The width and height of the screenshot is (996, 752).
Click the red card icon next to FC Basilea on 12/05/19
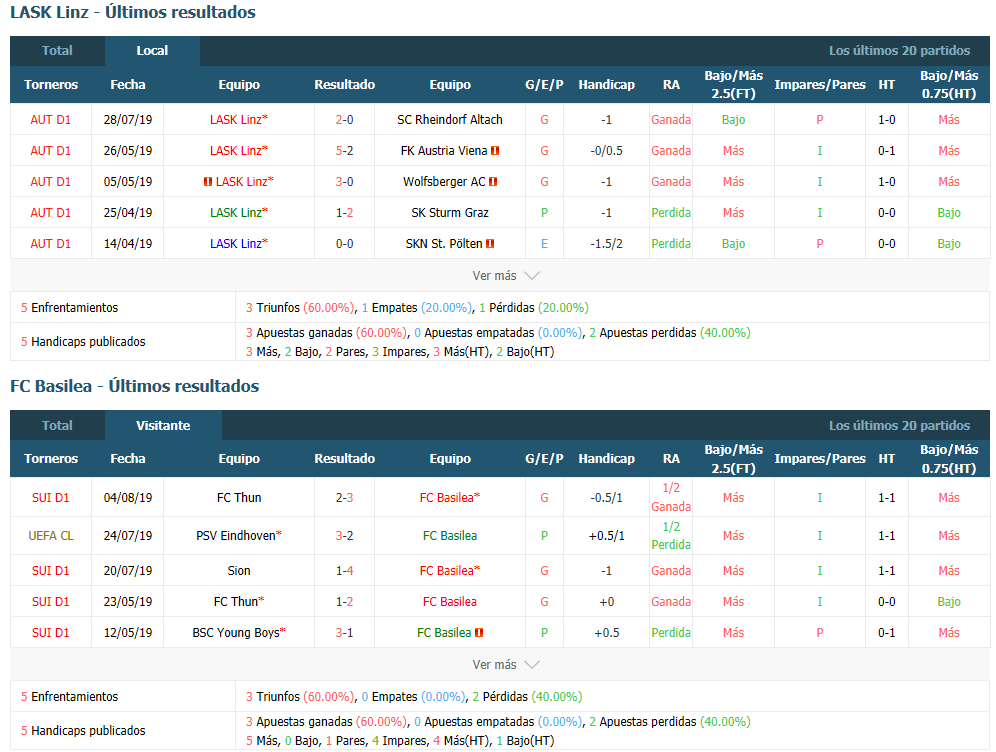click(479, 633)
